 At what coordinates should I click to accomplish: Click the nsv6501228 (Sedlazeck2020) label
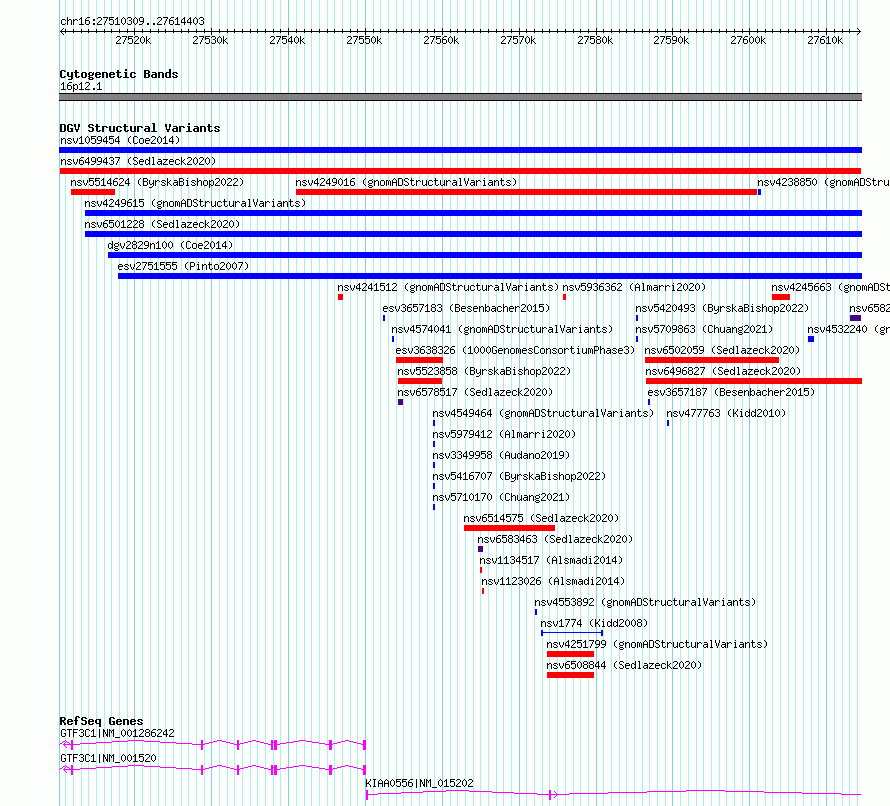[x=162, y=224]
